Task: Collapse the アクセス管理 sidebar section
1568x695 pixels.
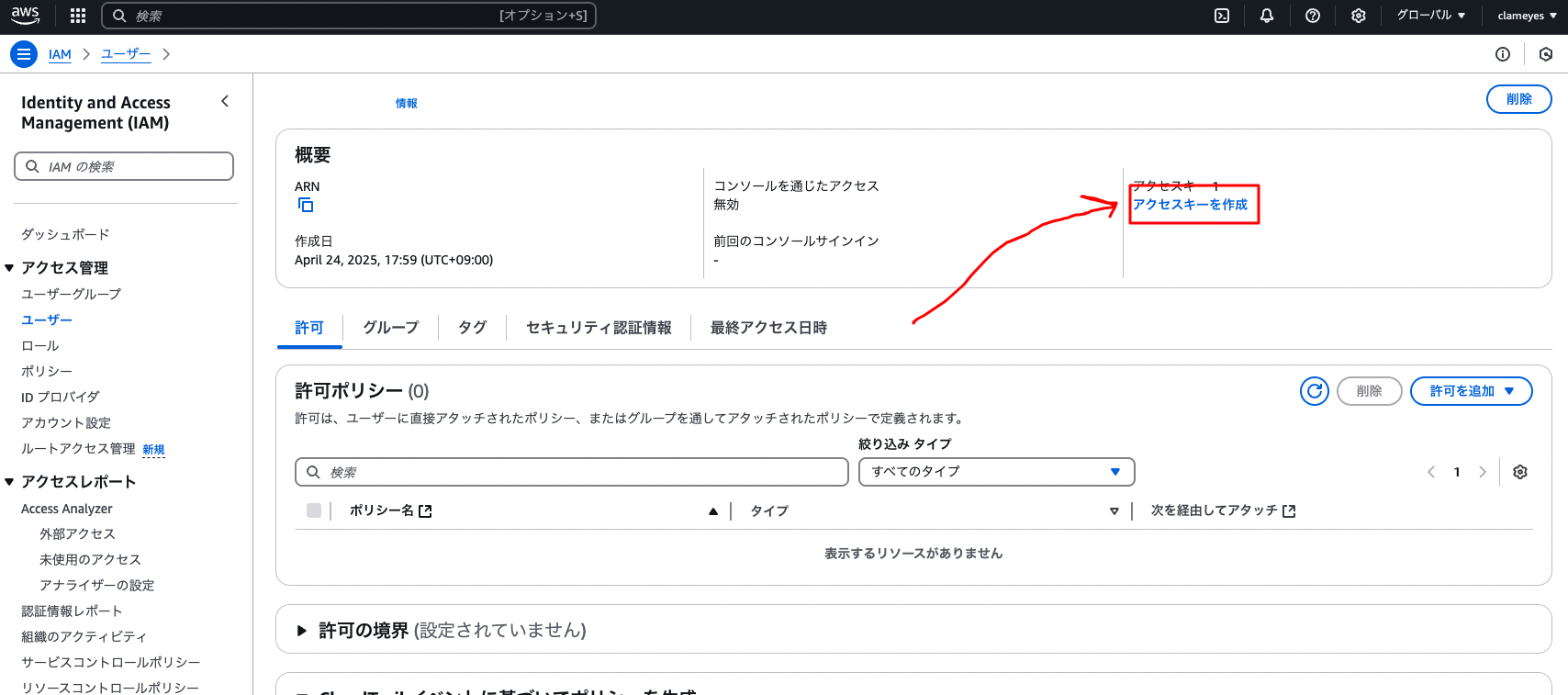Action: (x=9, y=268)
